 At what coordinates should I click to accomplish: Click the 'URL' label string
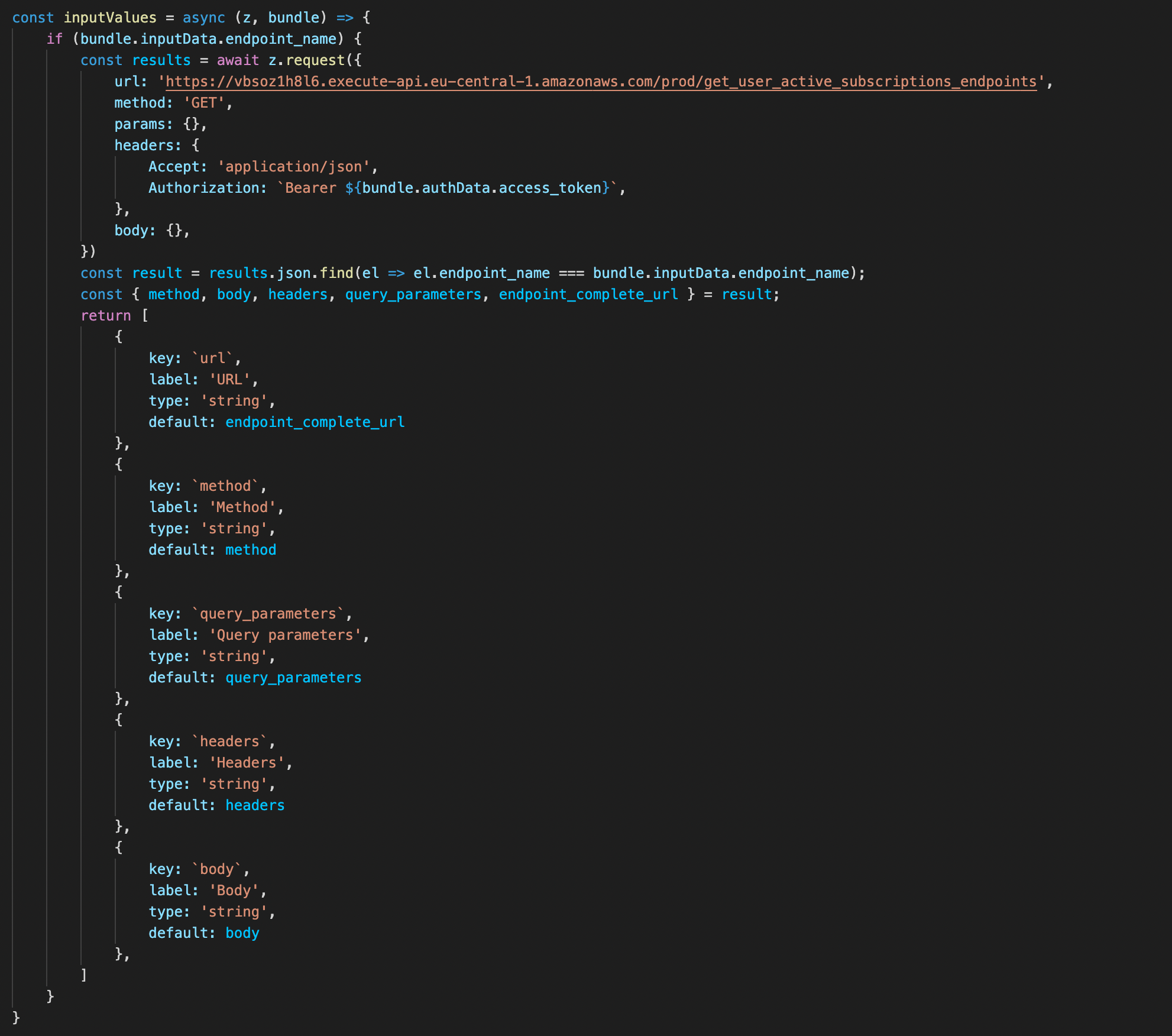[229, 380]
